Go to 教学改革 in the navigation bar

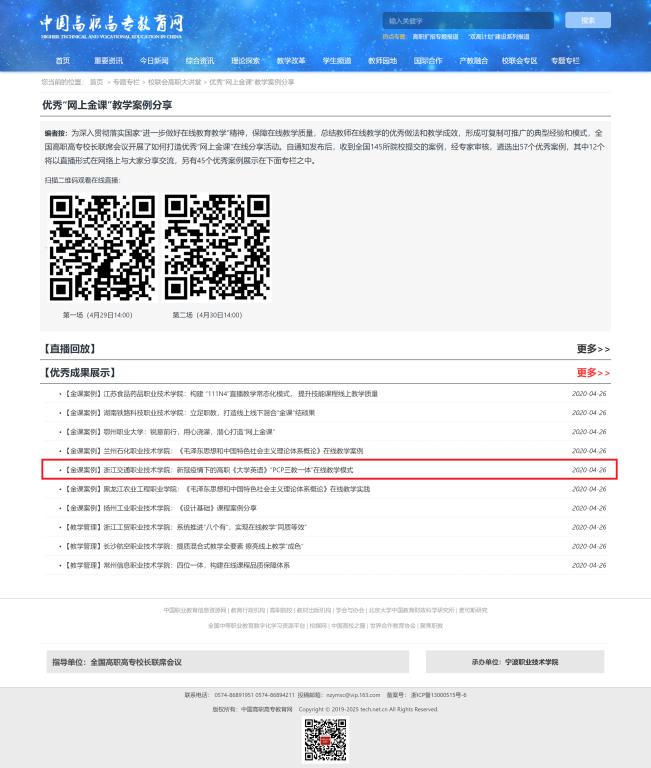click(x=291, y=61)
